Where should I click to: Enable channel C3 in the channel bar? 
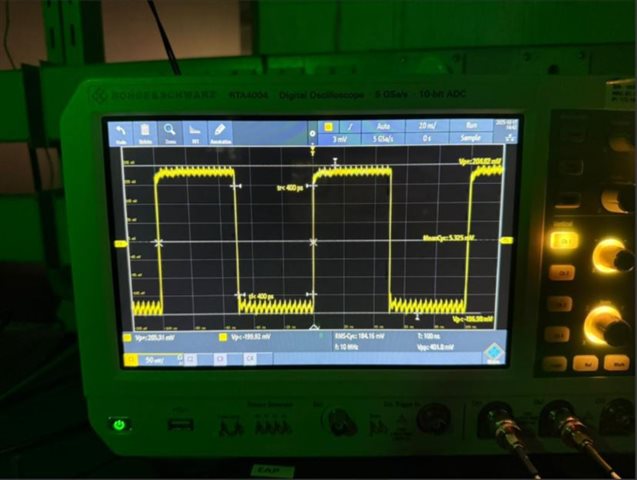click(x=220, y=359)
